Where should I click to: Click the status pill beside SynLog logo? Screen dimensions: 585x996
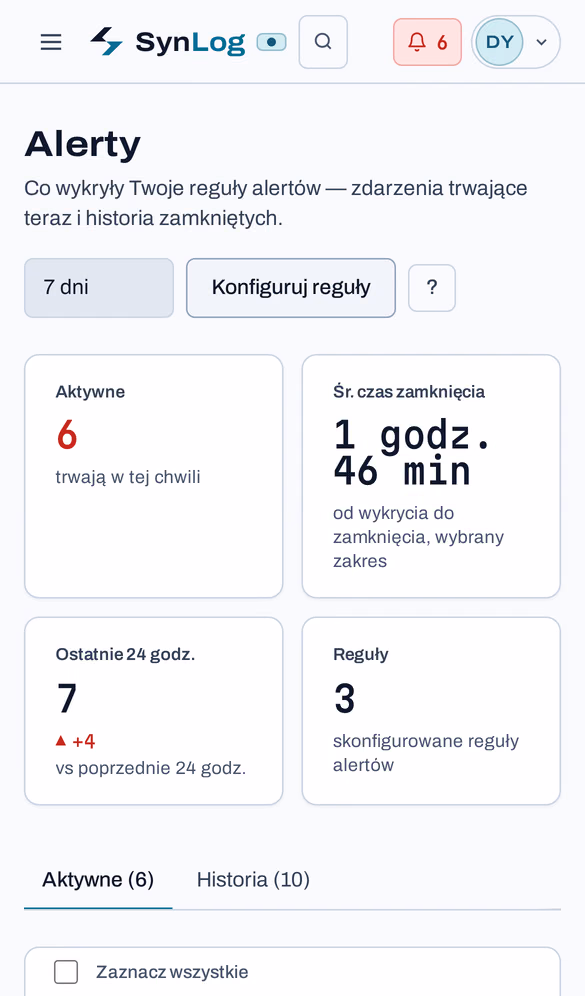(271, 43)
